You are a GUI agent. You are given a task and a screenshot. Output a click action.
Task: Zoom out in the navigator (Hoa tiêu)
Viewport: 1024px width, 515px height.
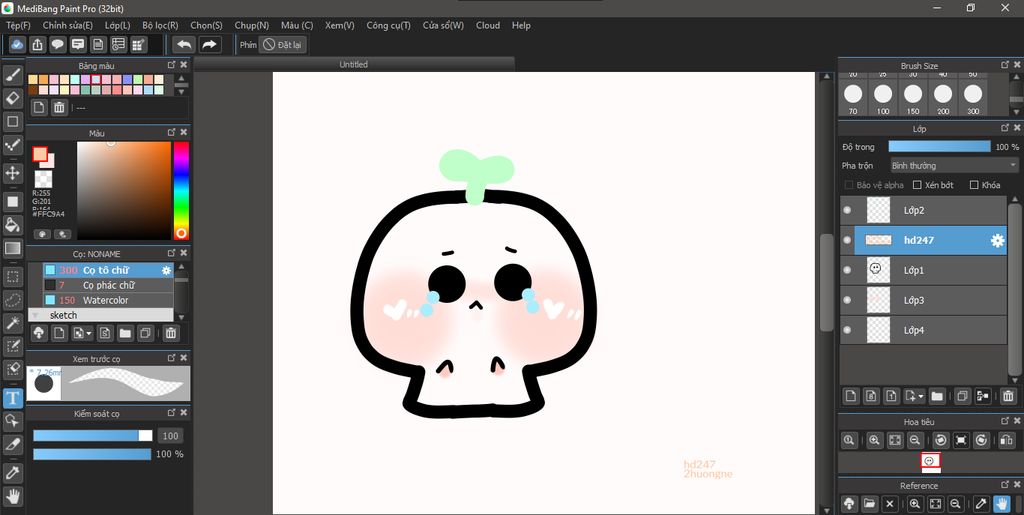pyautogui.click(x=915, y=441)
